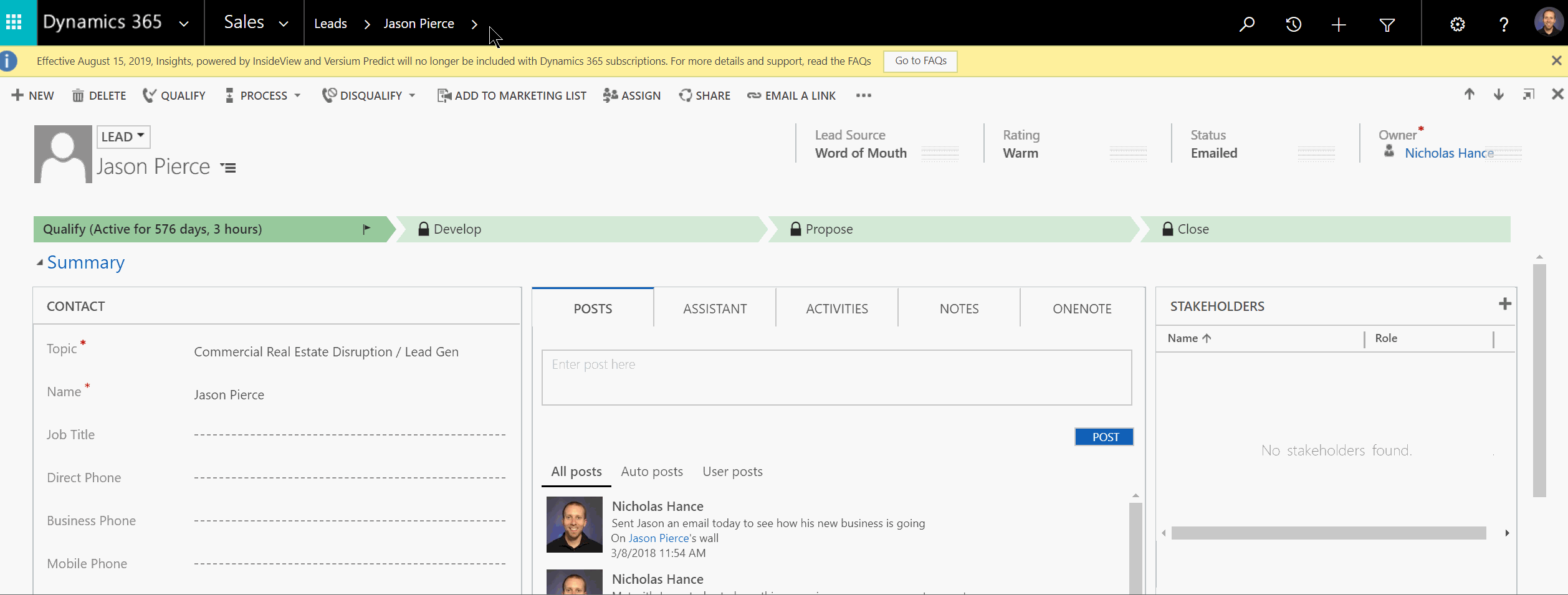1568x595 pixels.
Task: Expand chevron after Jason Pierce breadcrumb
Action: point(474,24)
